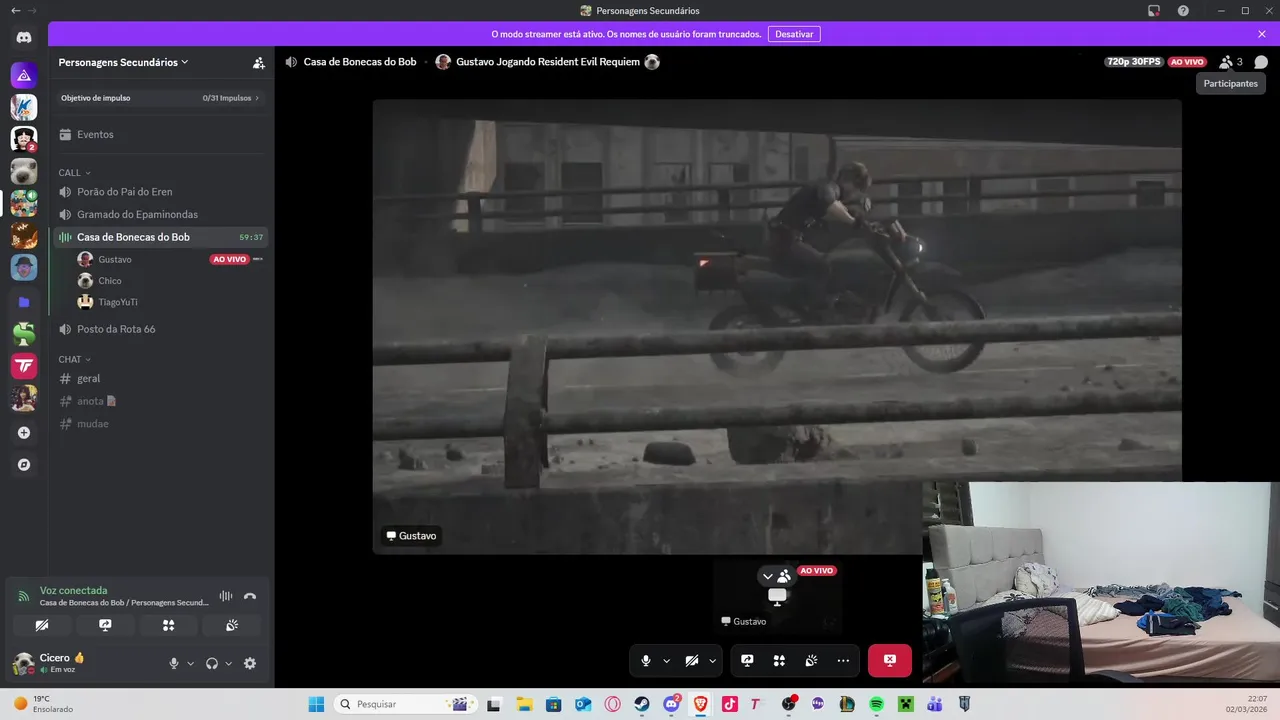Expand Personagens Secundários server menu
Screen dimensions: 1280x720
pos(124,62)
